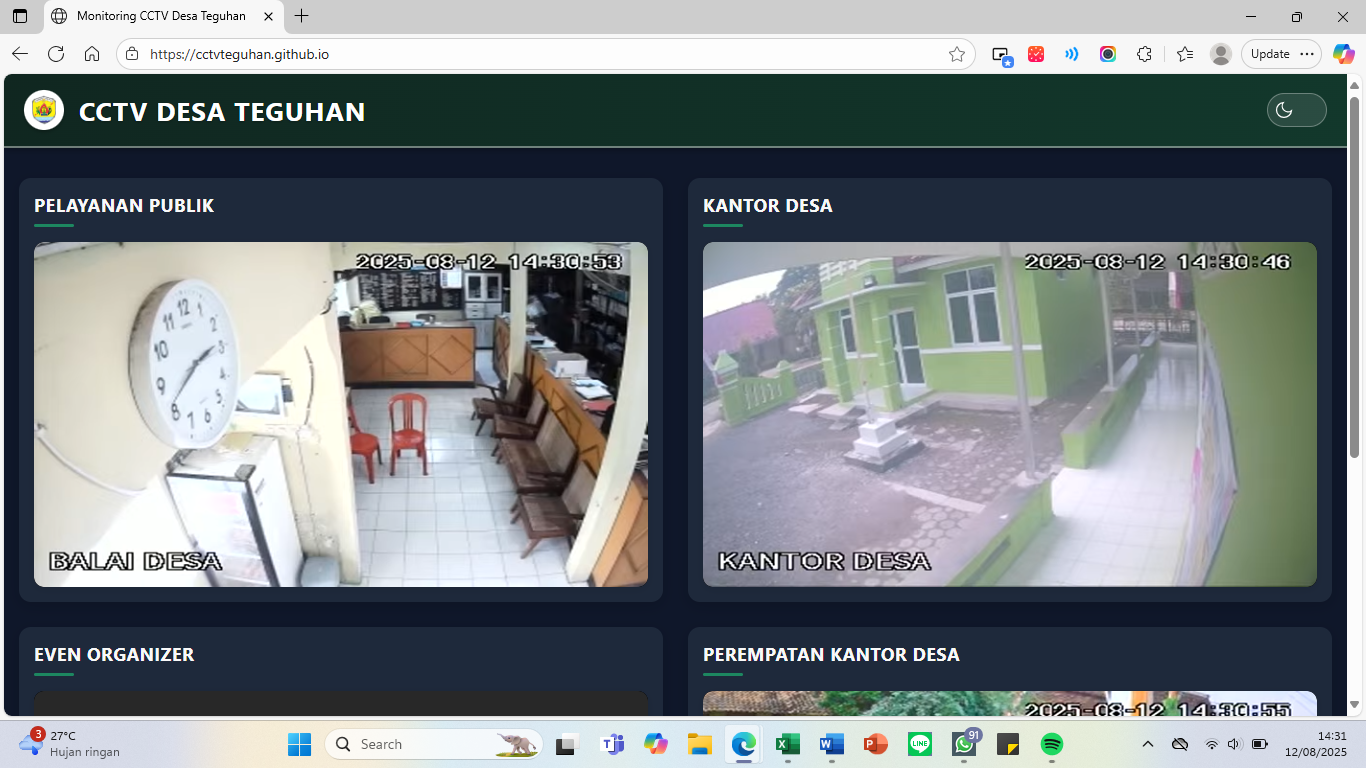This screenshot has height=768, width=1366.
Task: Open Microsoft Teams from taskbar
Action: click(612, 744)
